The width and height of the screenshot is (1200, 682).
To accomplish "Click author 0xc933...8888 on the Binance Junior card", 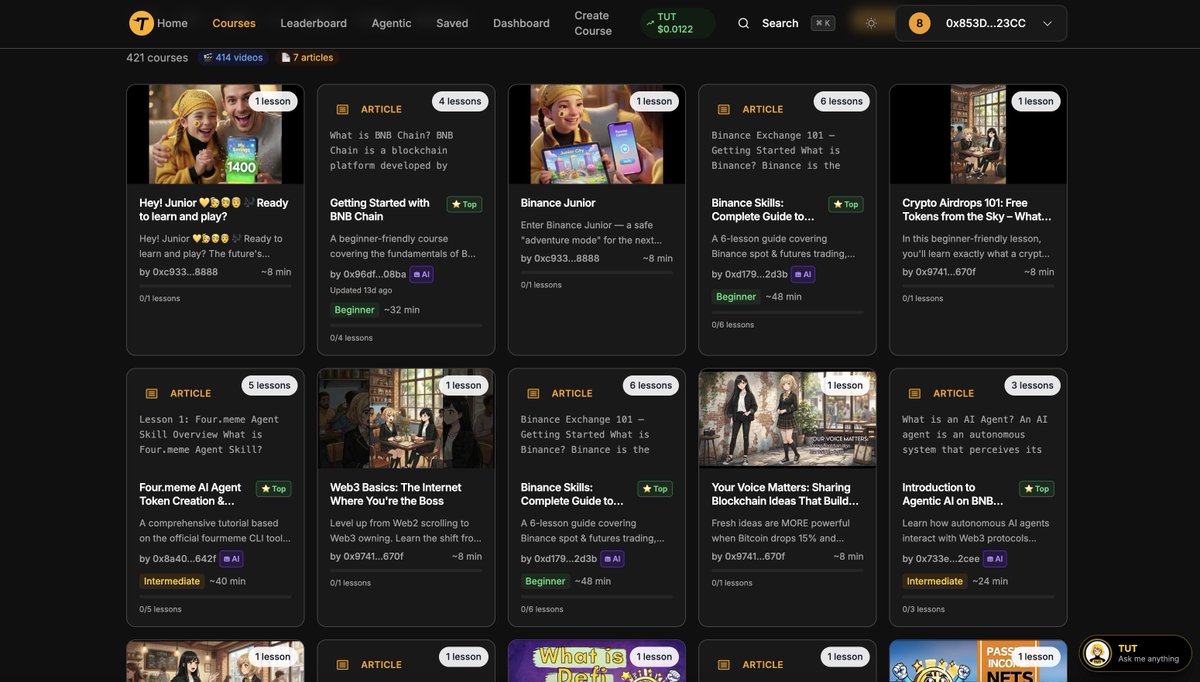I will tap(567, 258).
